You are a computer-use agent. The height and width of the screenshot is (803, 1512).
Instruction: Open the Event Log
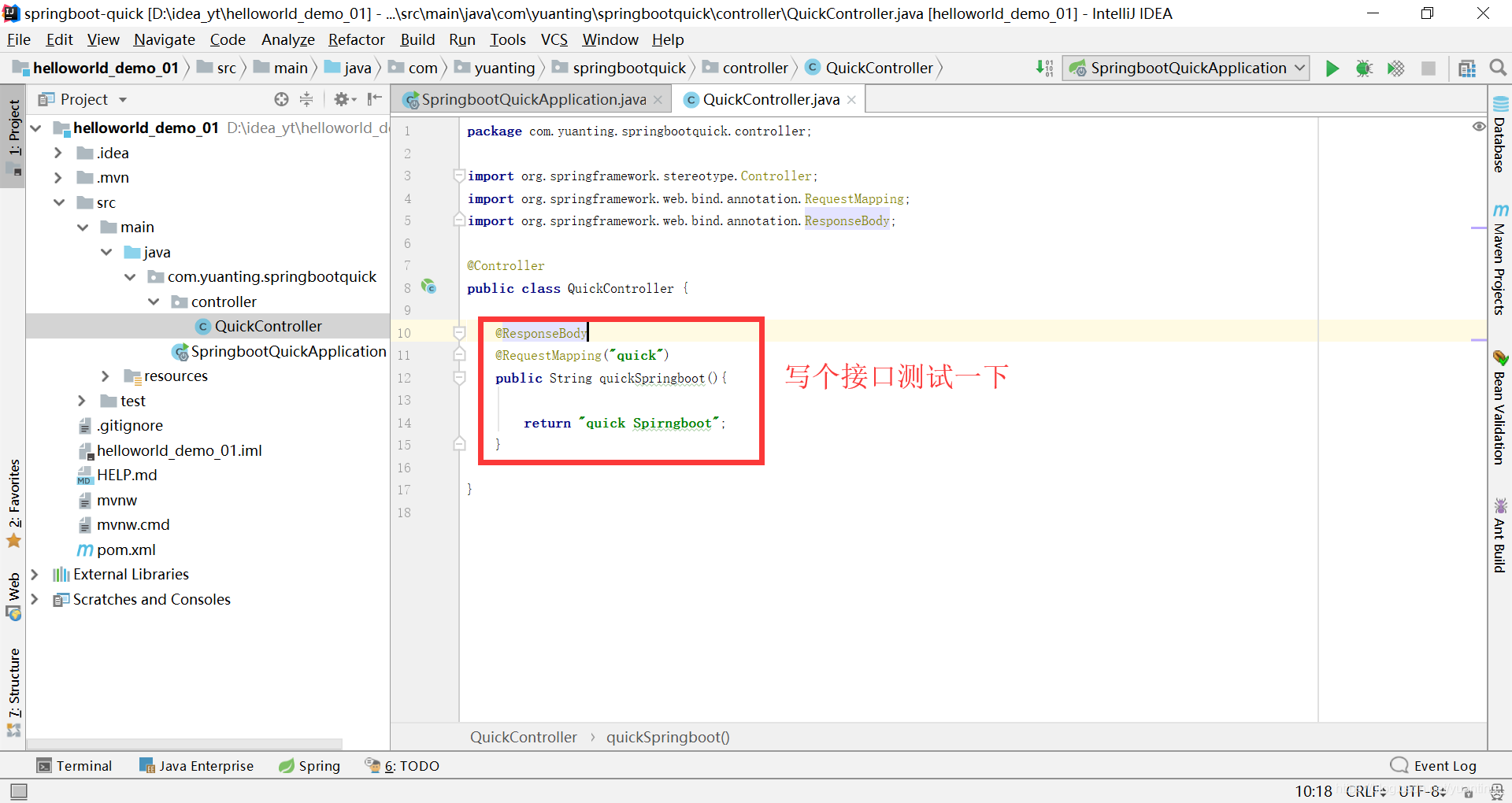(x=1435, y=766)
